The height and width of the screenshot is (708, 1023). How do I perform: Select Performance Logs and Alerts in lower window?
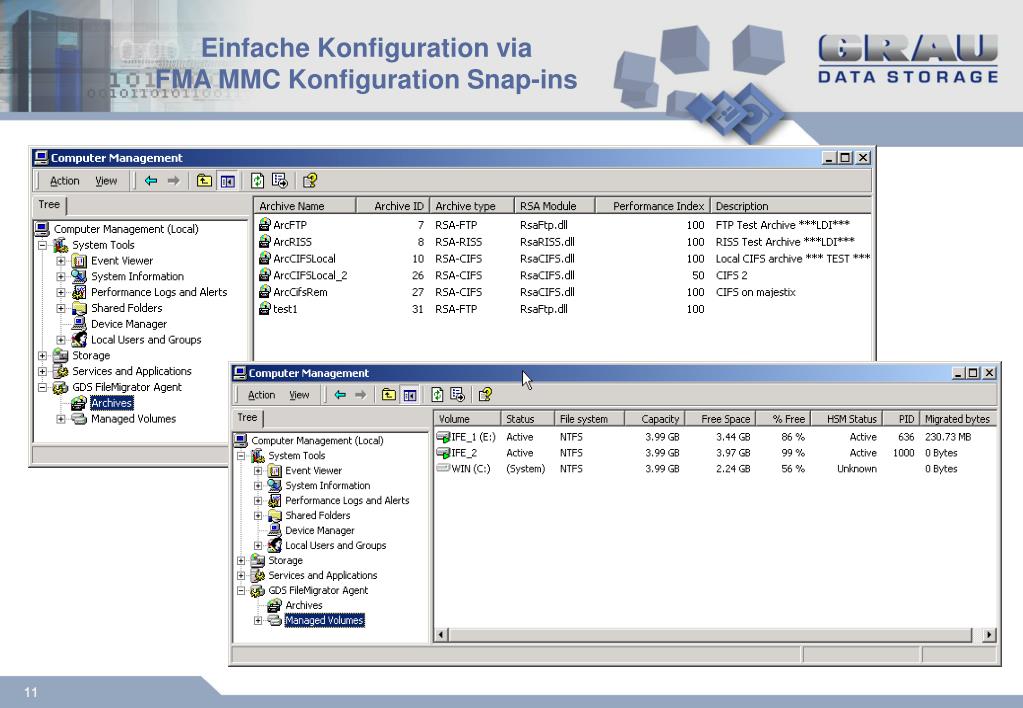[x=347, y=500]
